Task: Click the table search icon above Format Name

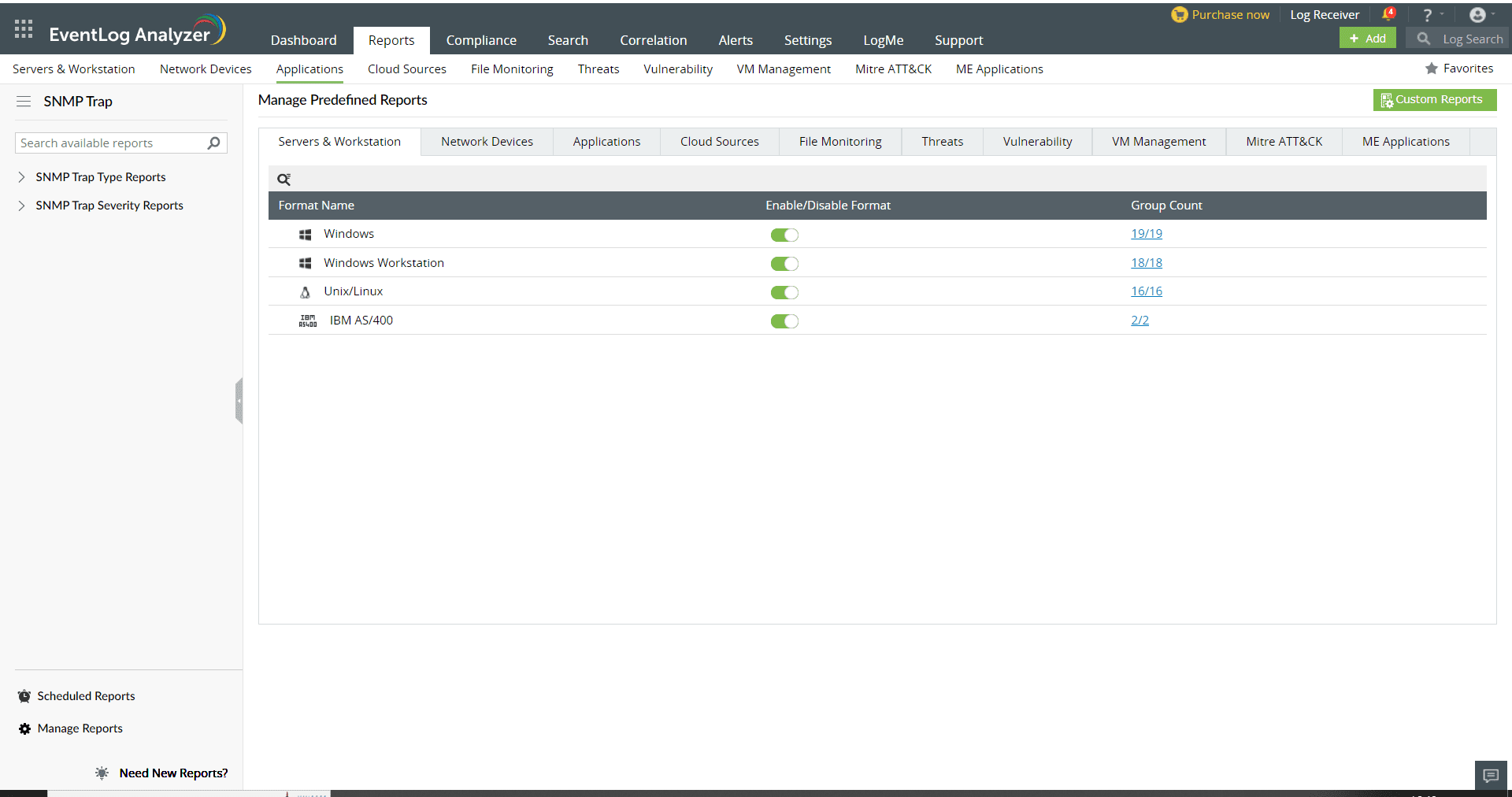Action: coord(284,180)
